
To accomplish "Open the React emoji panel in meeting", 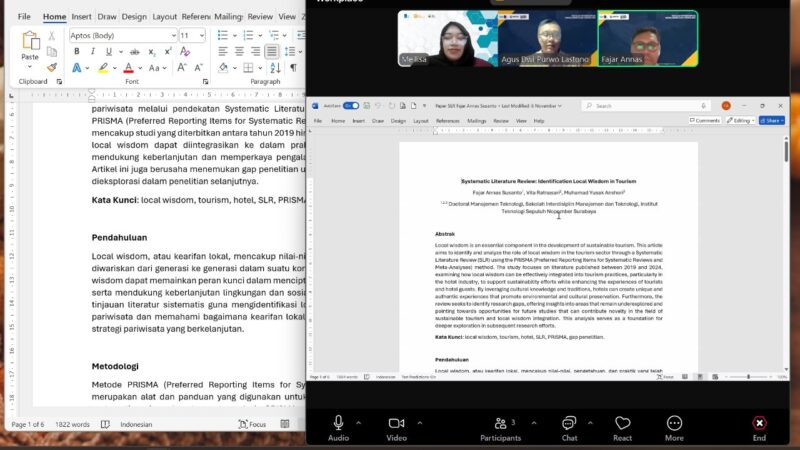I will point(622,428).
